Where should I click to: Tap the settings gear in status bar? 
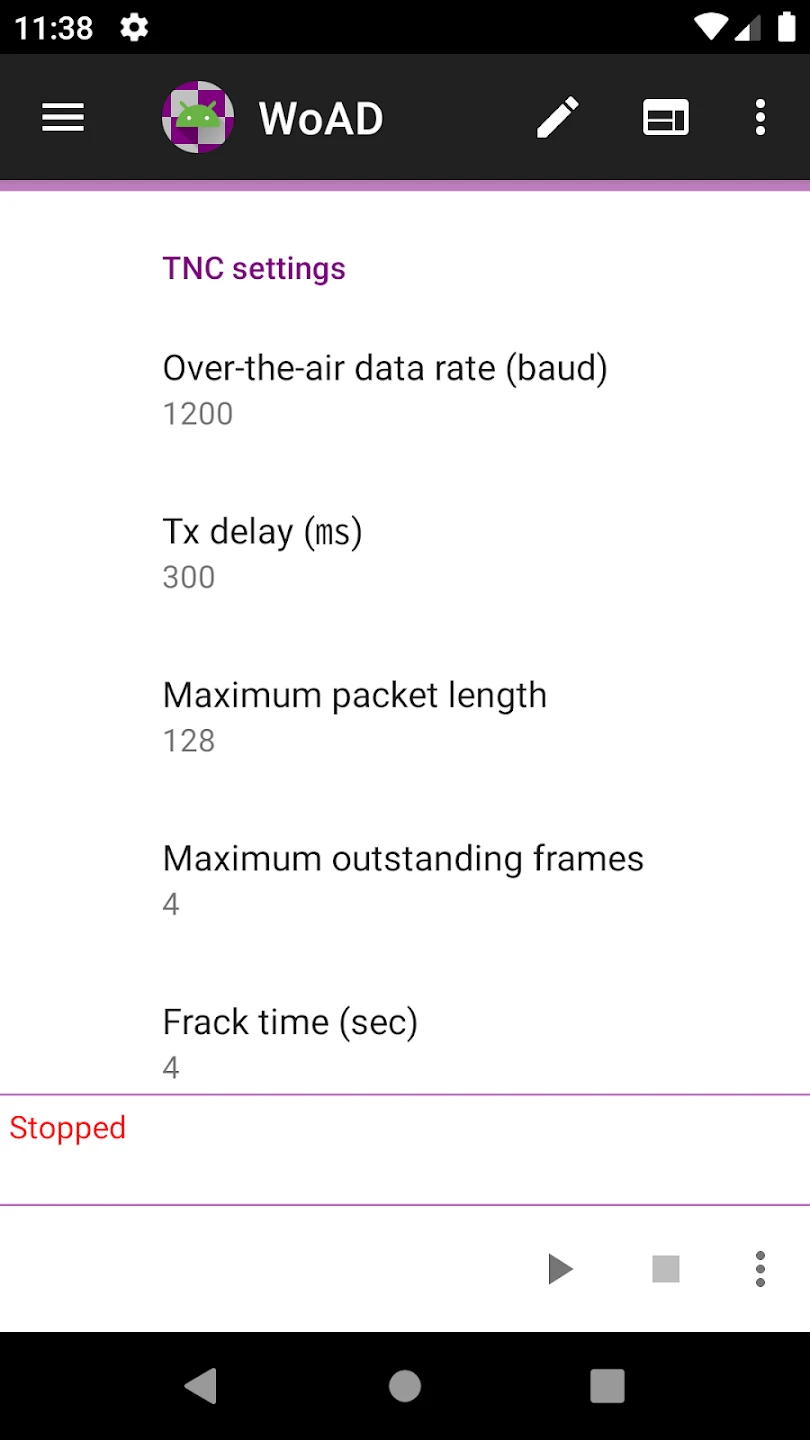(134, 27)
